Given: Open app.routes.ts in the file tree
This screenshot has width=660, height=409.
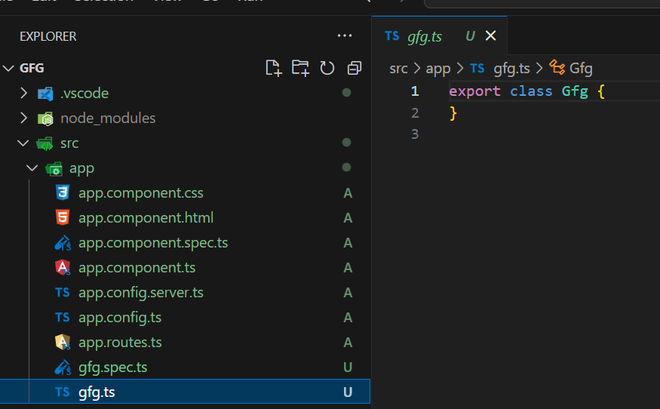Looking at the screenshot, I should [x=120, y=342].
